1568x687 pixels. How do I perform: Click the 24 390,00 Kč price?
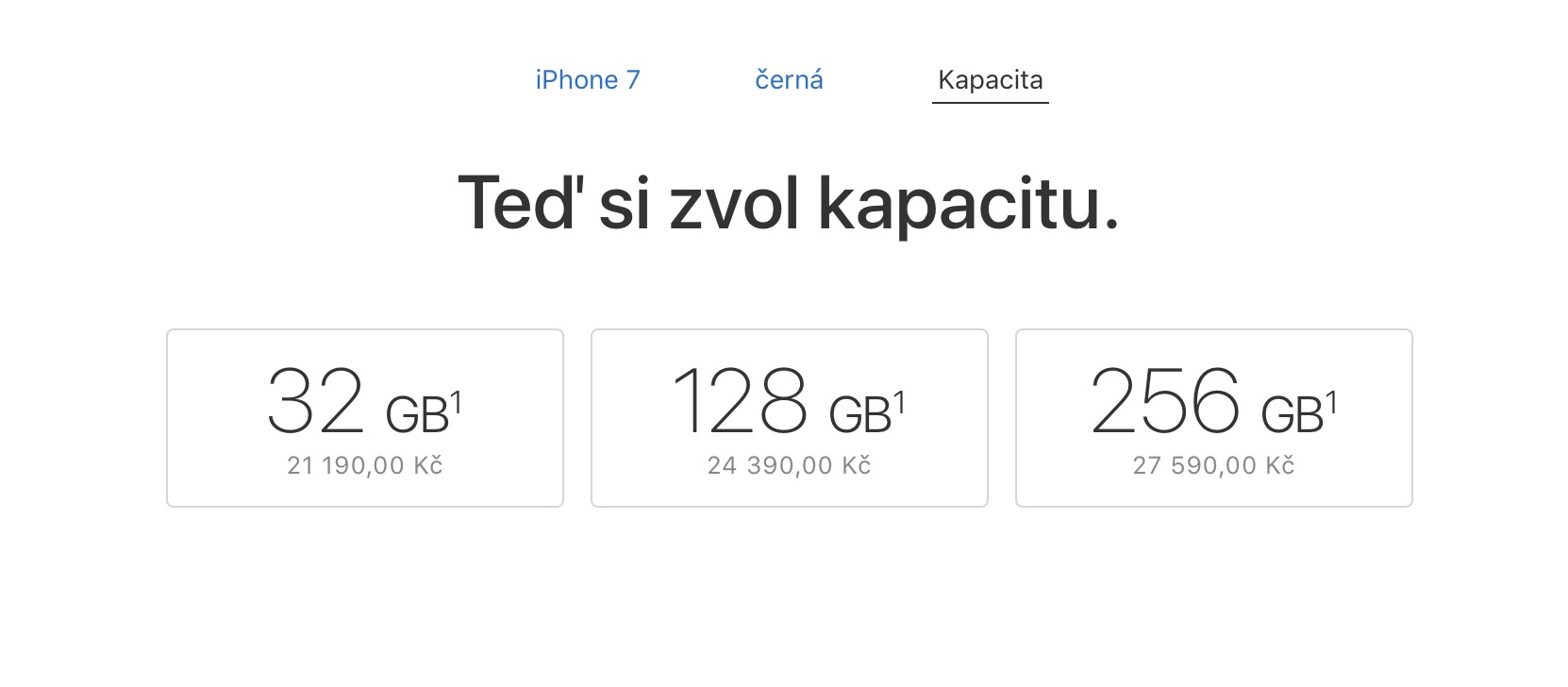(x=790, y=465)
